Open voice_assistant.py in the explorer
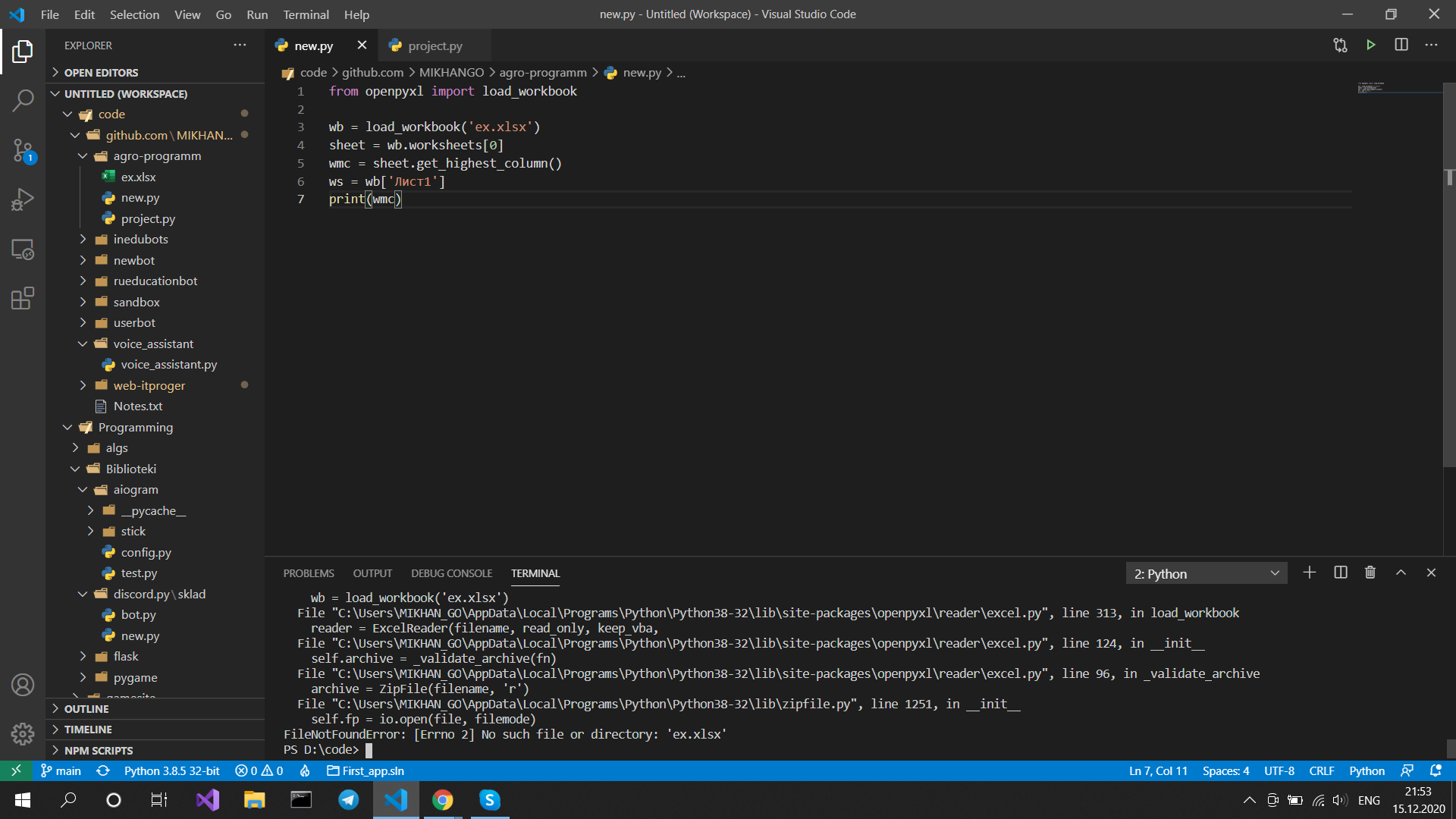Image resolution: width=1456 pixels, height=819 pixels. coord(155,365)
